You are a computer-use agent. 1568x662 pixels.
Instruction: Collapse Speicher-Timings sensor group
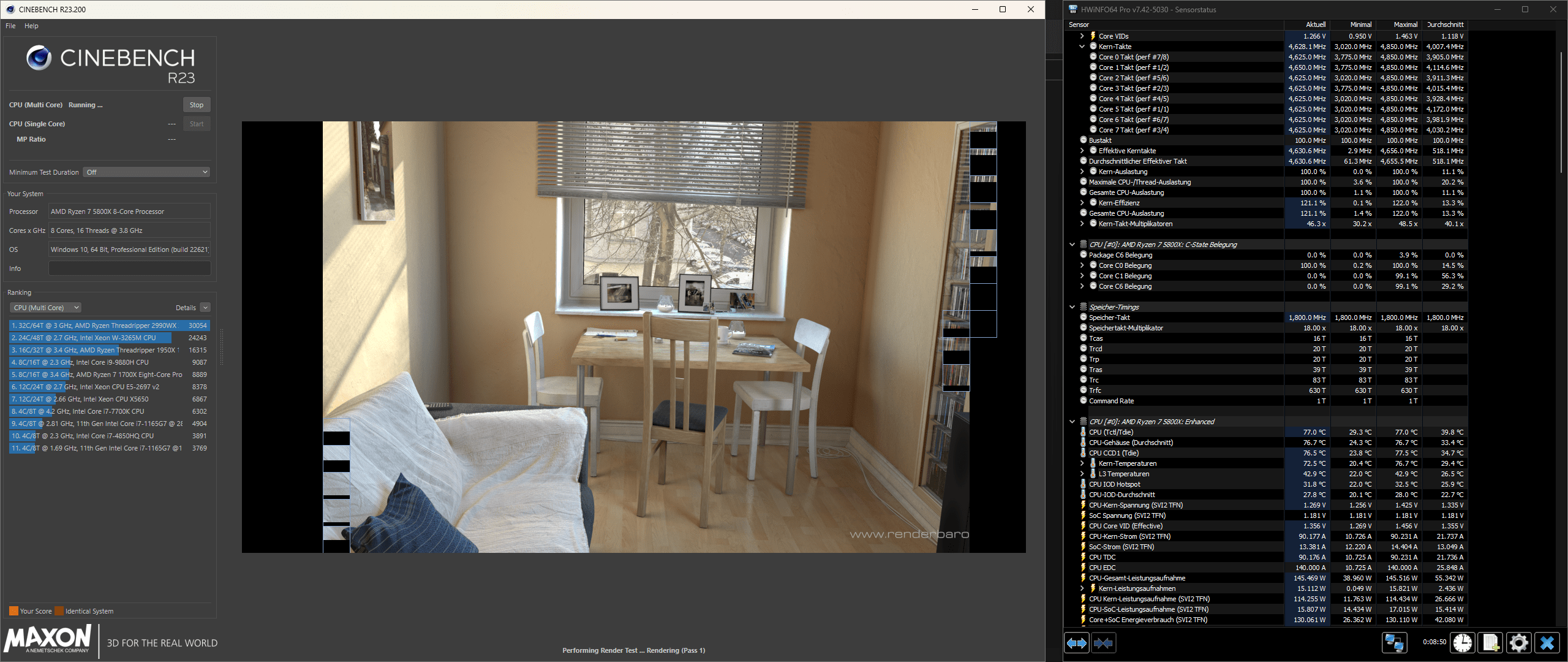[x=1072, y=307]
